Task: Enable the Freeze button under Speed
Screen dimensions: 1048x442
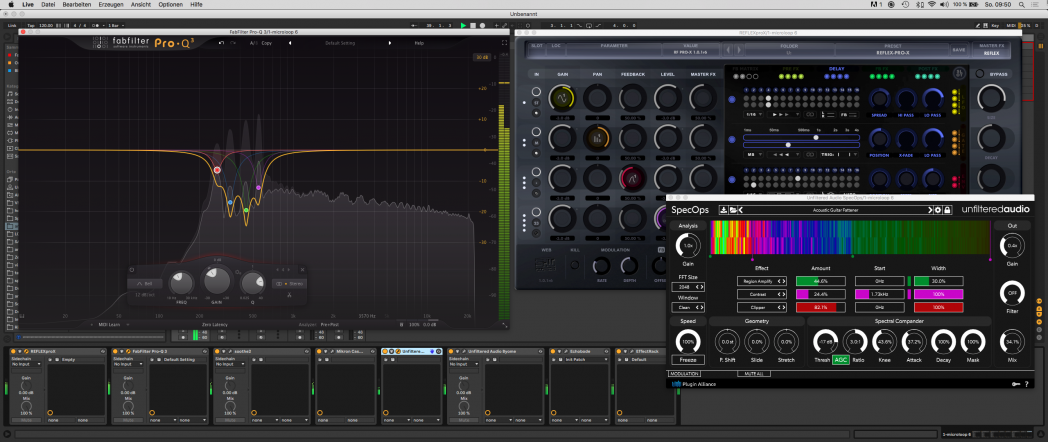Action: (686, 359)
